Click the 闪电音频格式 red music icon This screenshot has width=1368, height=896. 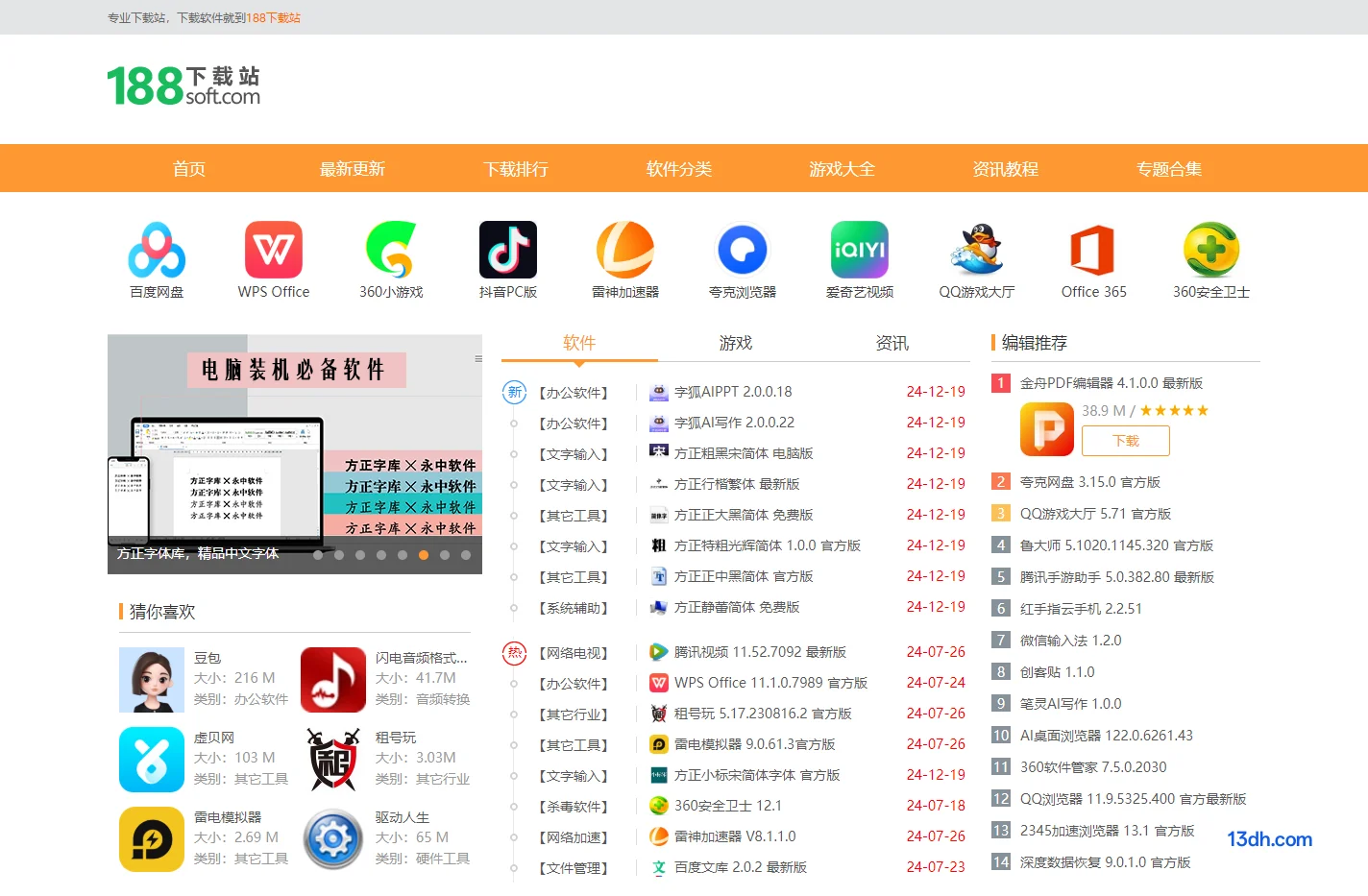(333, 680)
